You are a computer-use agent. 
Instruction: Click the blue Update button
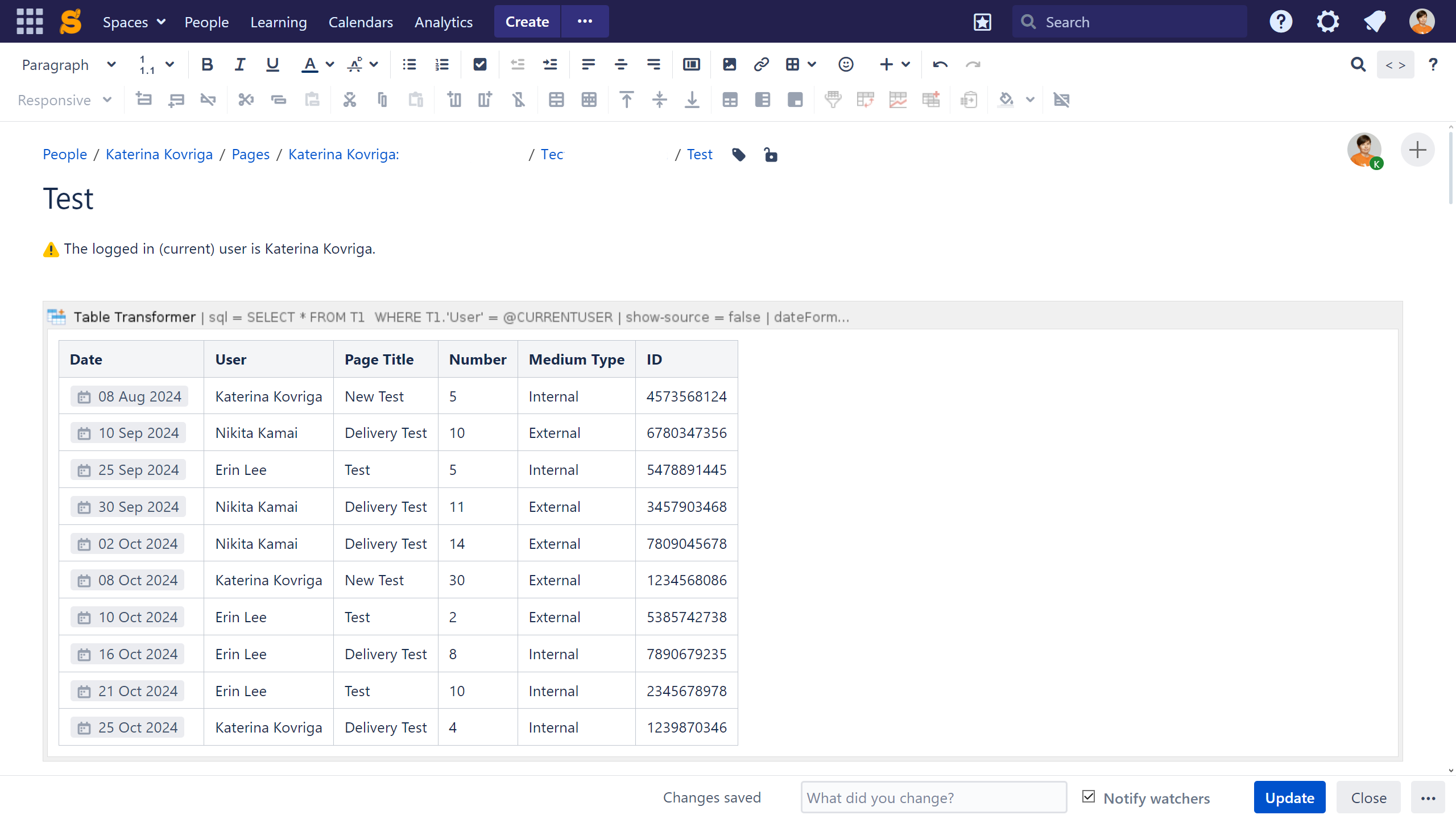(x=1289, y=797)
